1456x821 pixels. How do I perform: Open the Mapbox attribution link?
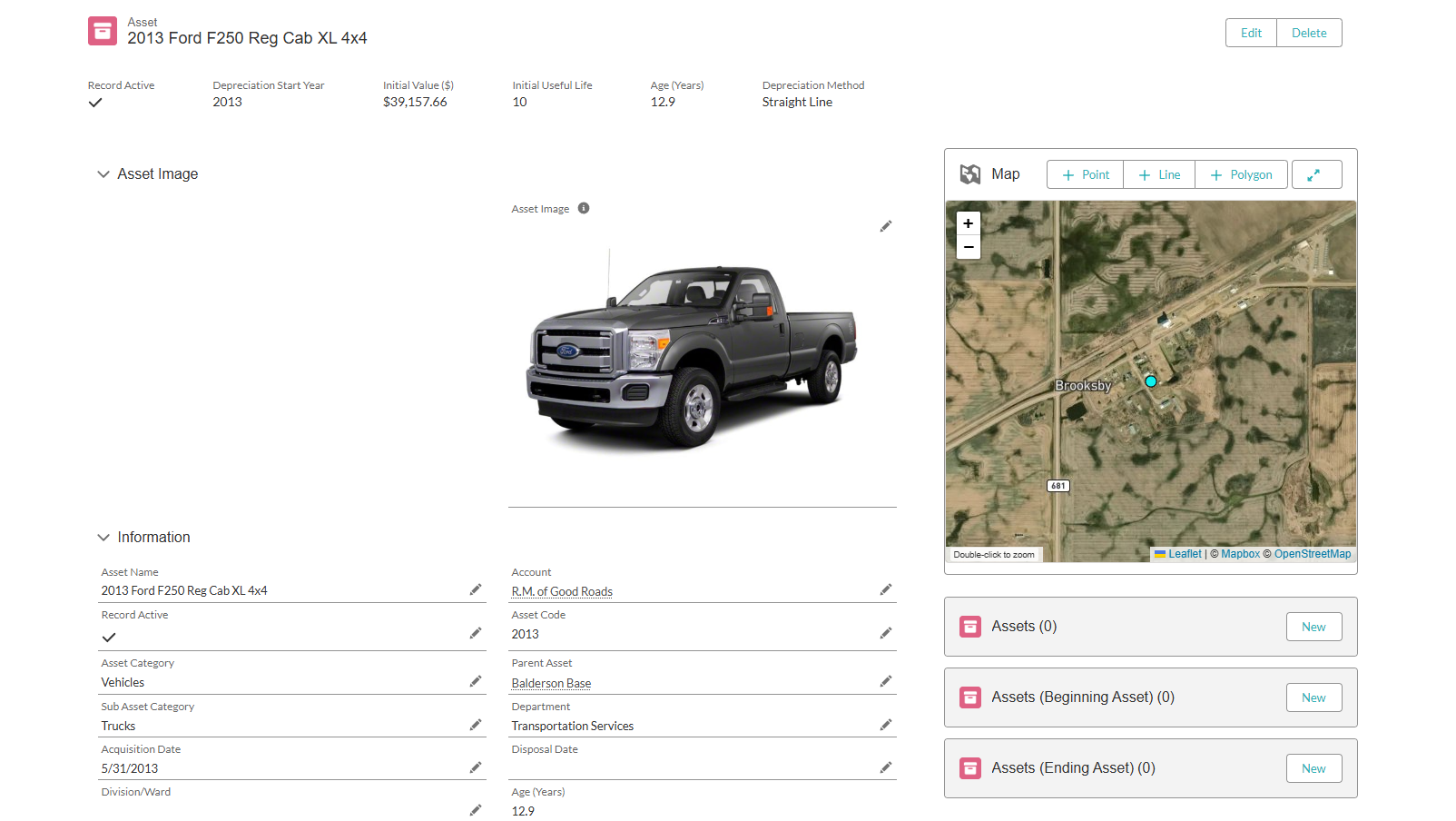point(1240,554)
